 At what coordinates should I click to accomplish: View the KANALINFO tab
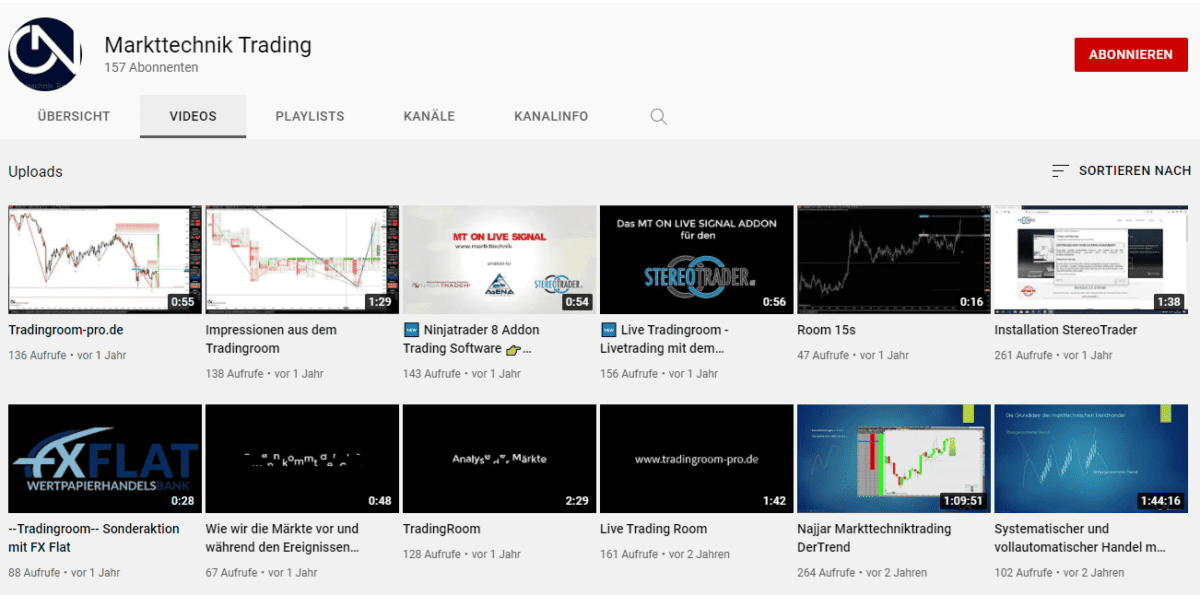point(551,116)
